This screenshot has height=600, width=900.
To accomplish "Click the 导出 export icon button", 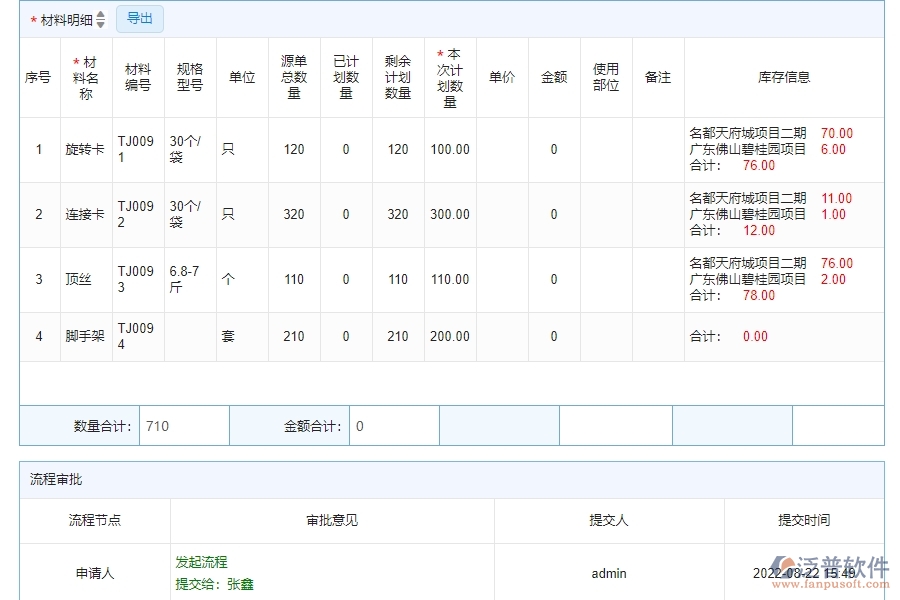I will tap(139, 18).
